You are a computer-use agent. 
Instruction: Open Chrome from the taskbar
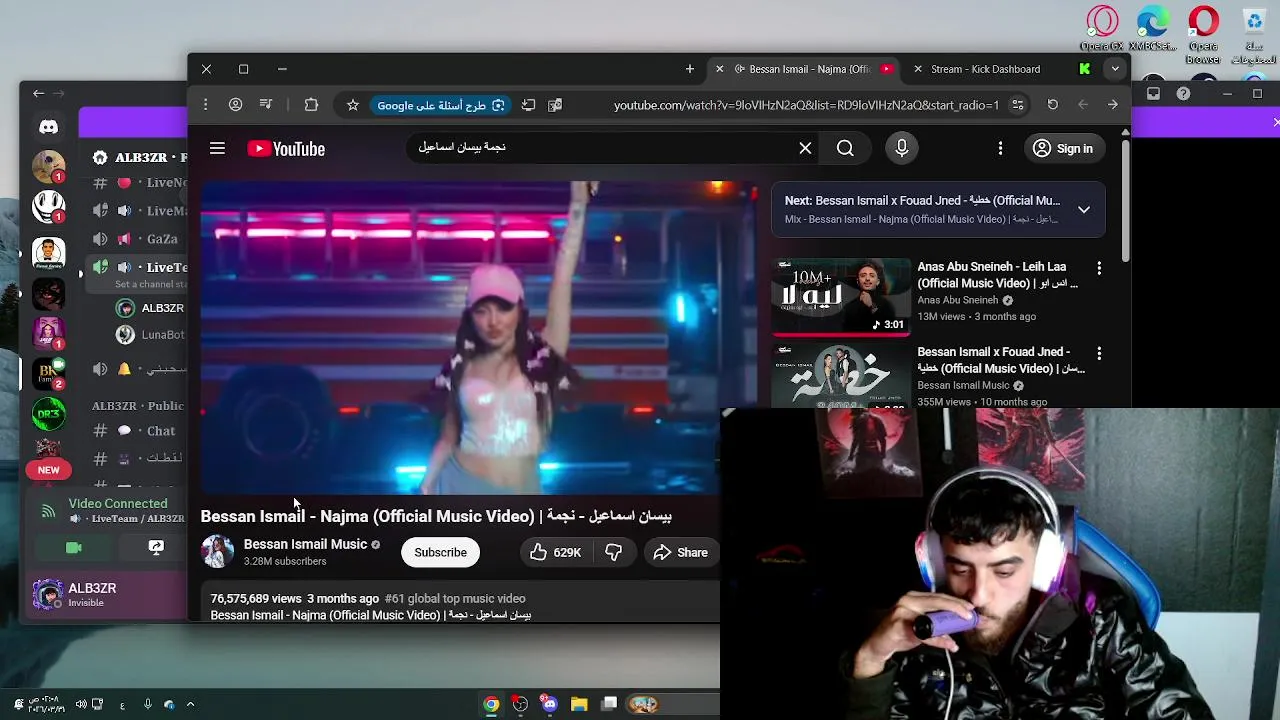(x=491, y=704)
